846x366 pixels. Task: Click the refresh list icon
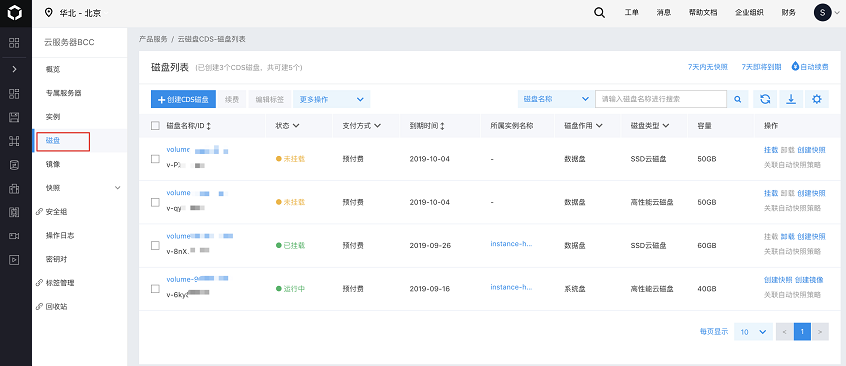[765, 99]
